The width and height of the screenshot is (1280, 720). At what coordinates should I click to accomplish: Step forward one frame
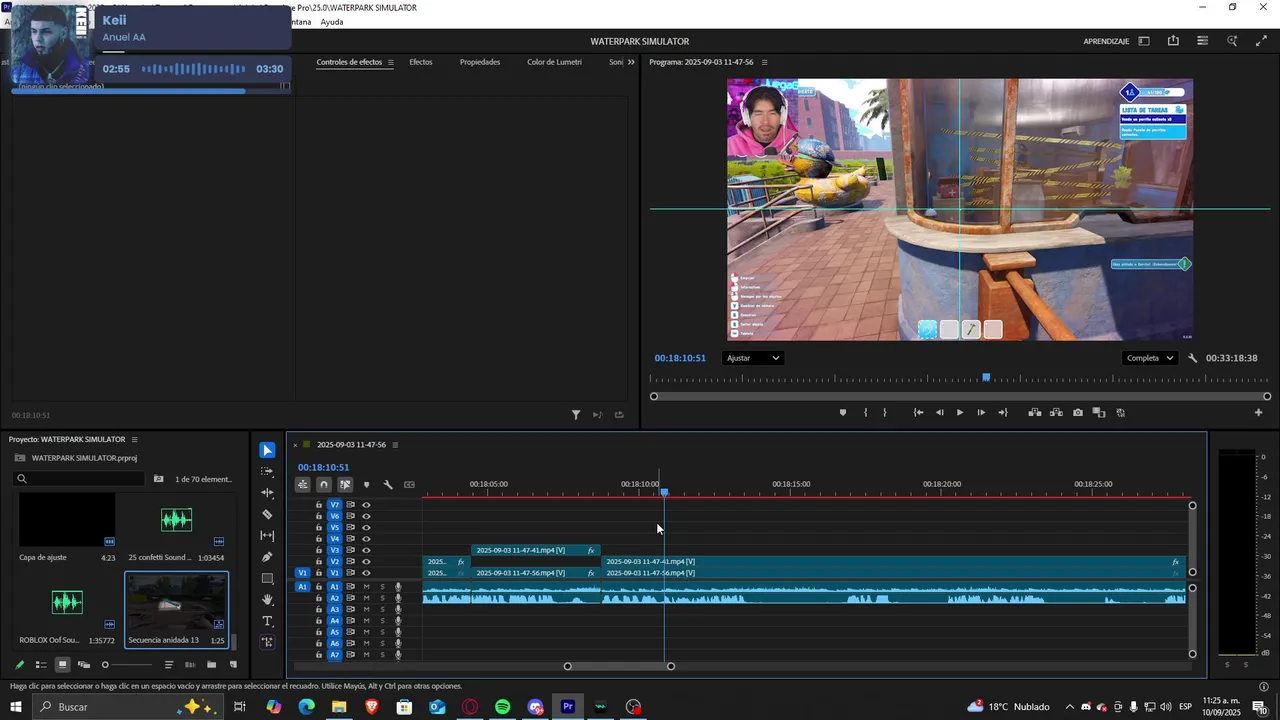pos(981,412)
